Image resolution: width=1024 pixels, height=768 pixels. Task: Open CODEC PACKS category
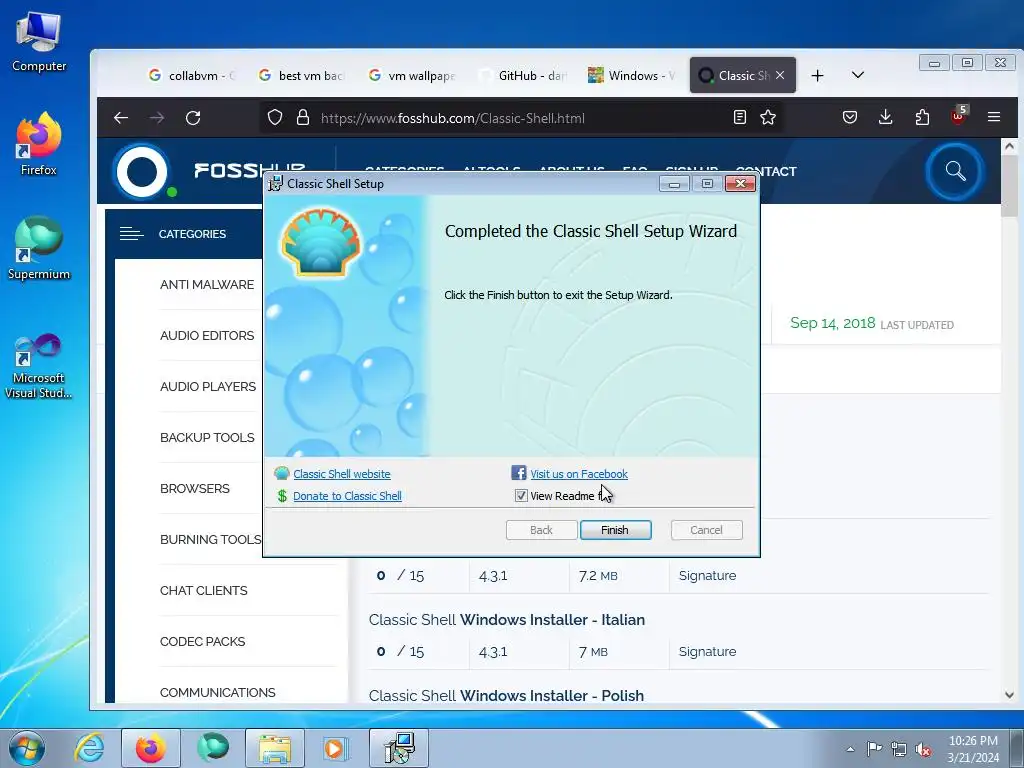pos(202,641)
